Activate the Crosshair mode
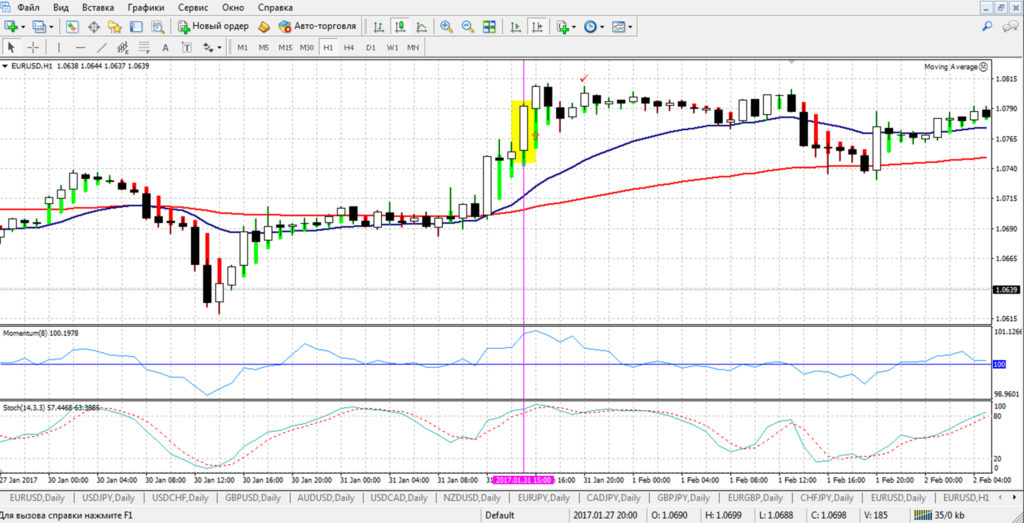 pyautogui.click(x=32, y=48)
